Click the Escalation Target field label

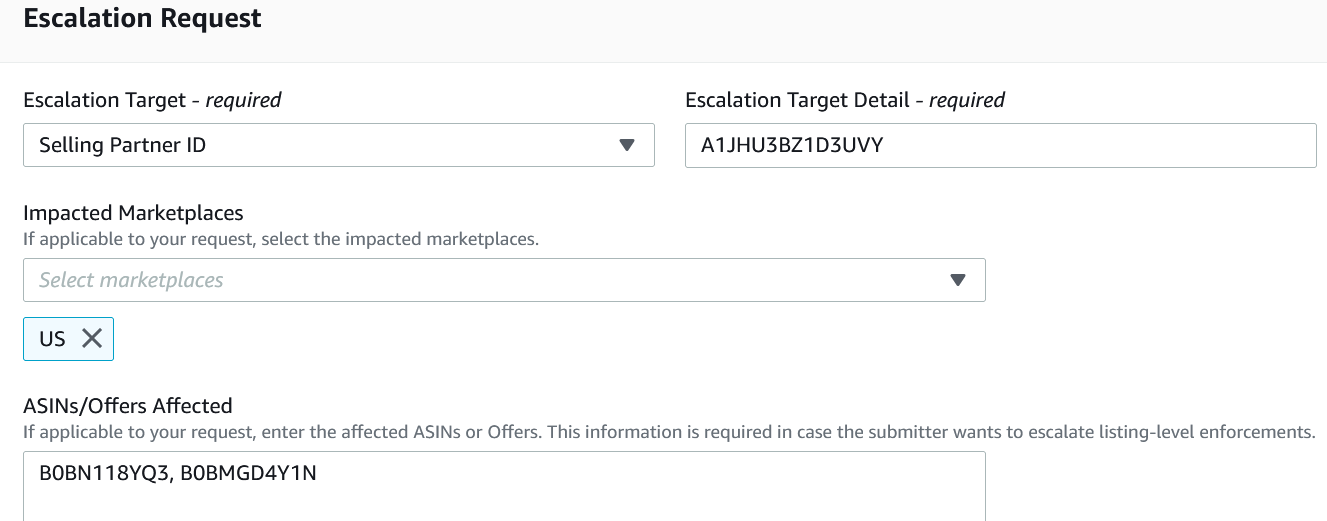pos(104,100)
